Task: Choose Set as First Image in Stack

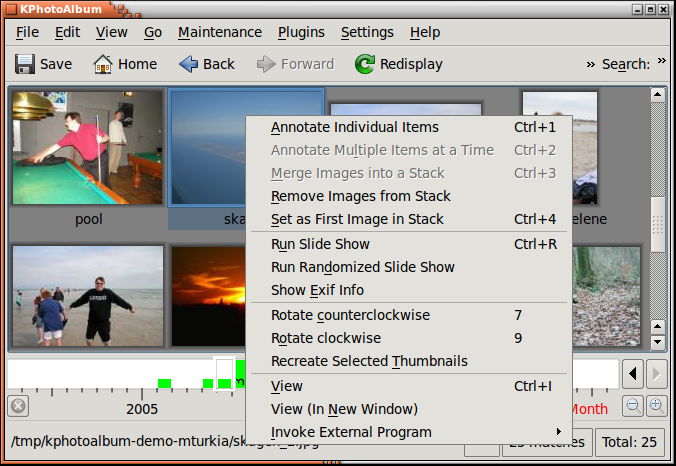Action: (x=409, y=219)
